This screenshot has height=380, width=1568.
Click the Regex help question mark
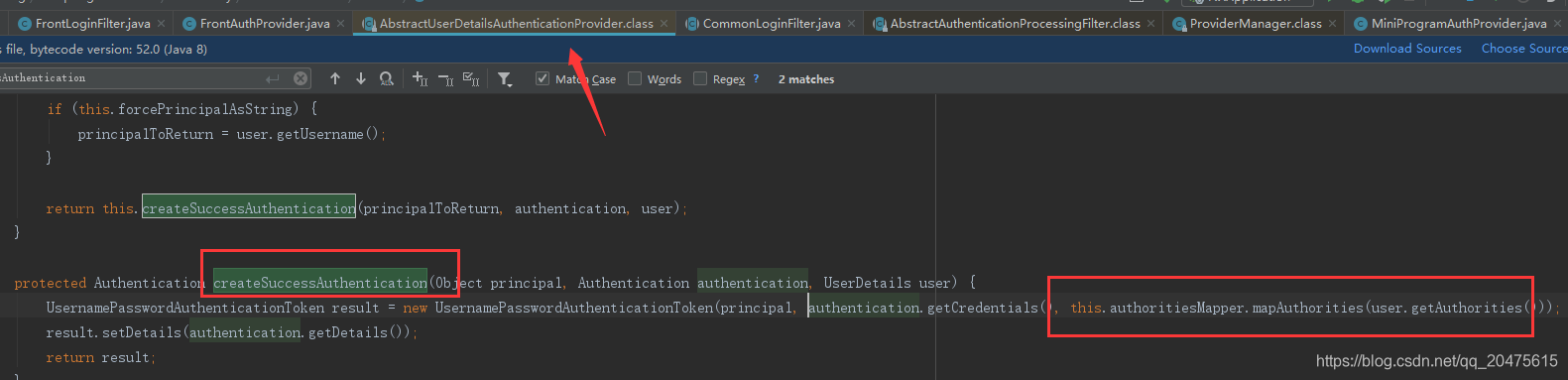756,78
